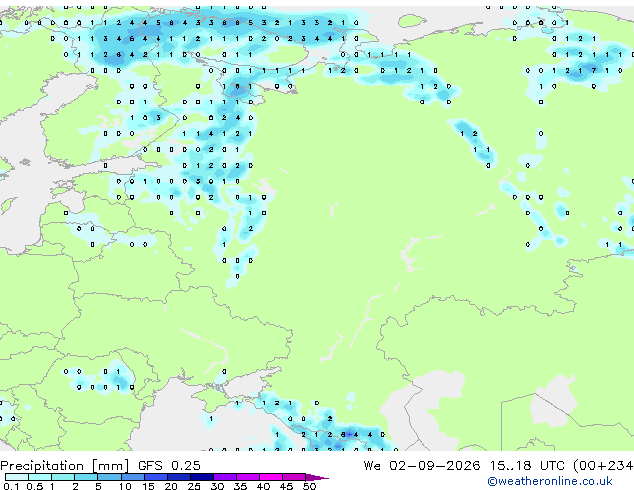Screen dimensions: 634x490
Task: Click the 'We 02-09-2026' forecast date
Action: pyautogui.click(x=422, y=466)
